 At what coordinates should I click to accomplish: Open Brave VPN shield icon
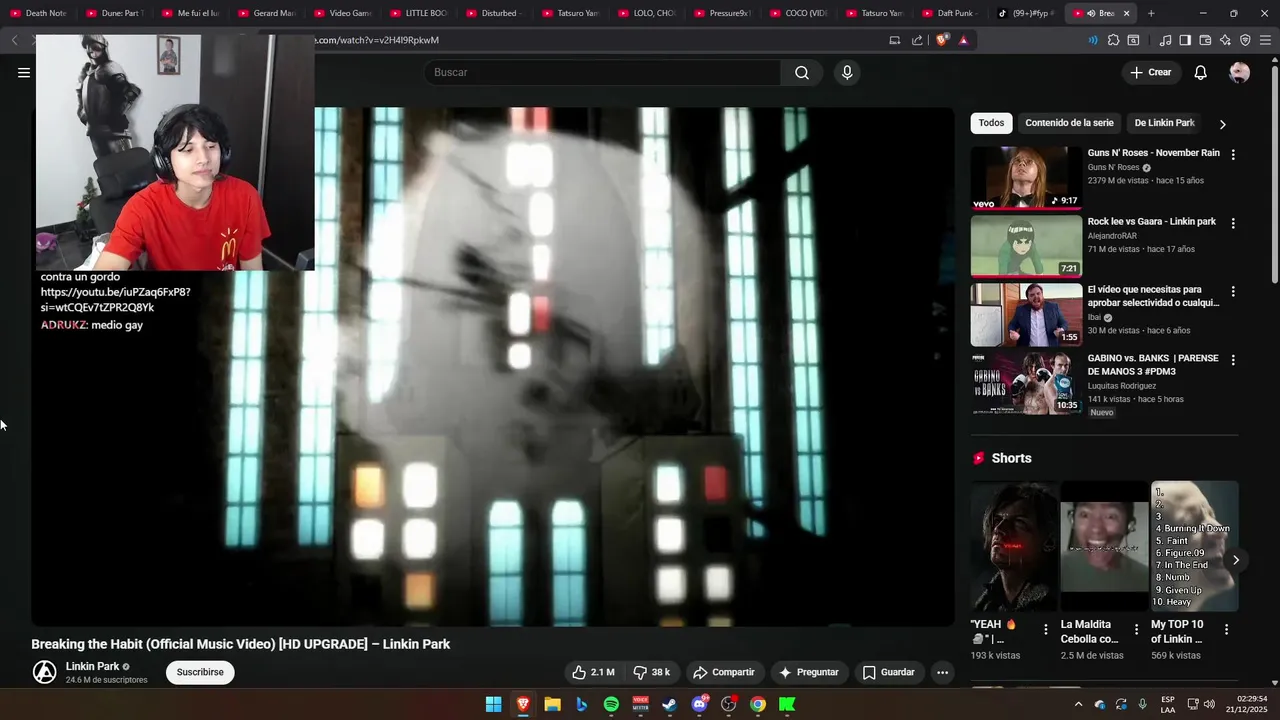[x=1245, y=40]
